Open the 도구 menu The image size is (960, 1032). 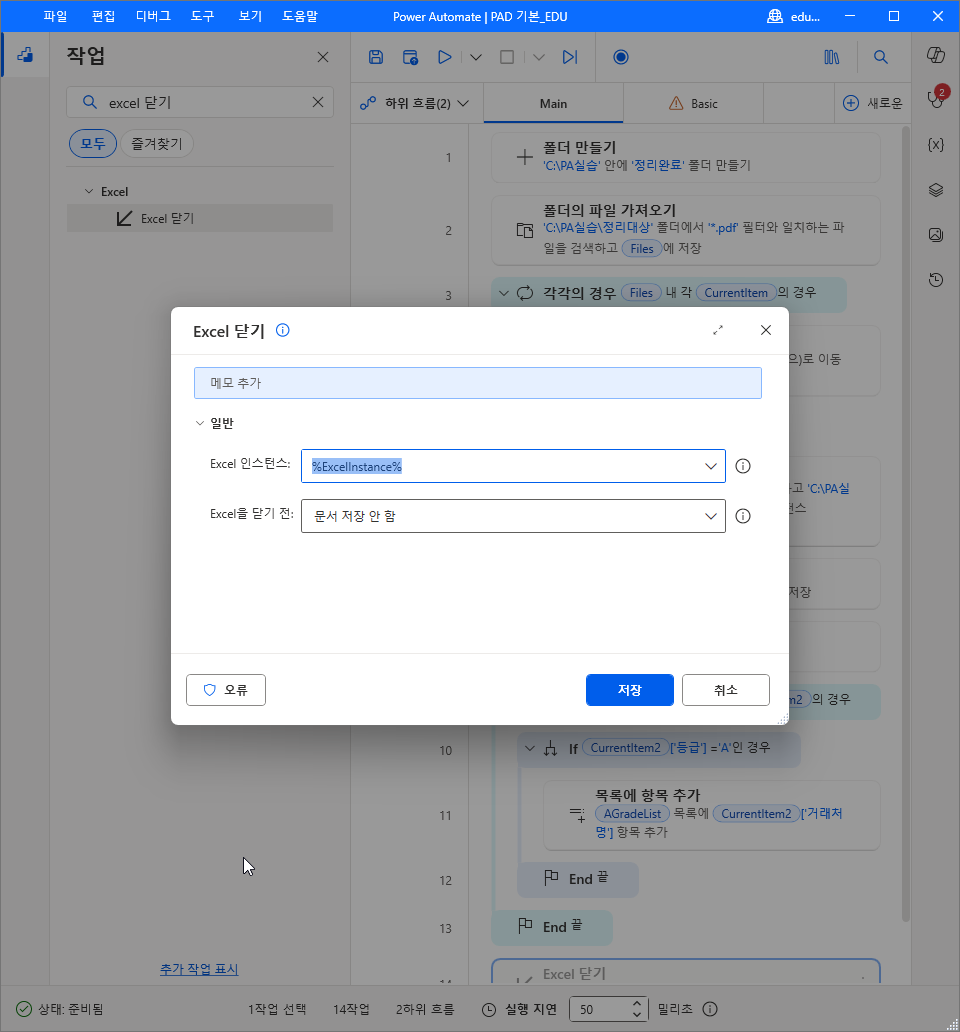pos(203,16)
